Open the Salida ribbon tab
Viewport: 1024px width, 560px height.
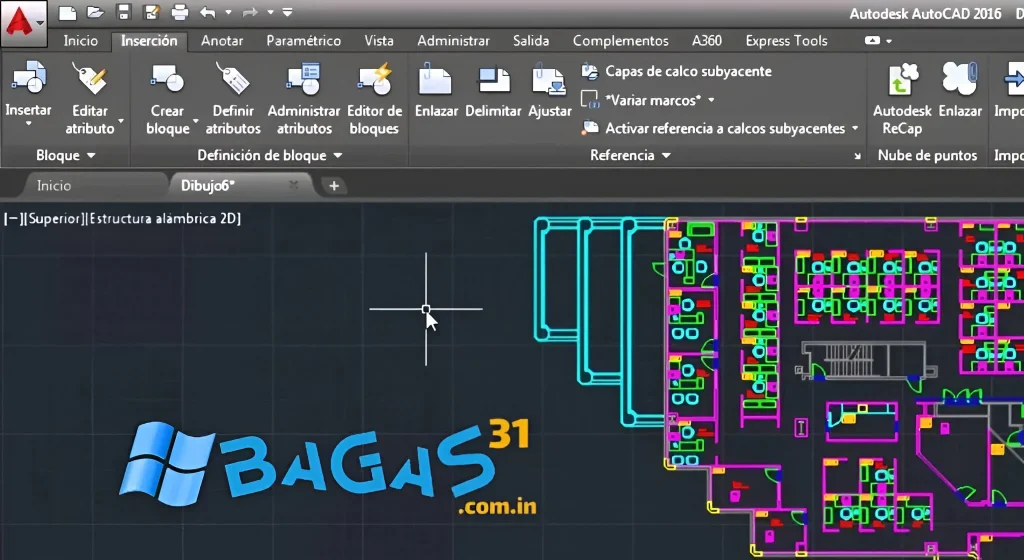pyautogui.click(x=531, y=40)
